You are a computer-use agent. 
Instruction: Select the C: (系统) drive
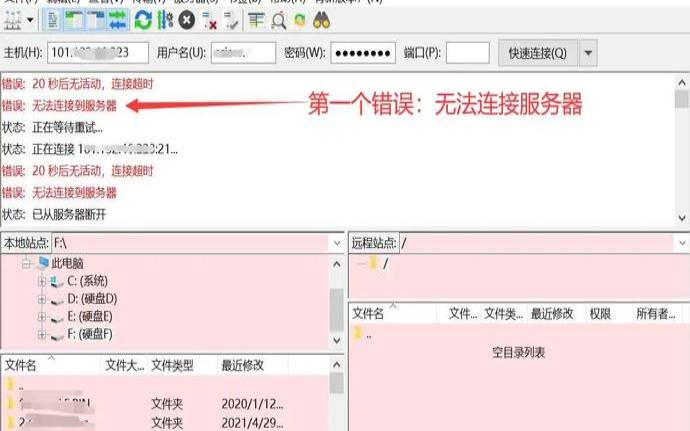pos(87,281)
